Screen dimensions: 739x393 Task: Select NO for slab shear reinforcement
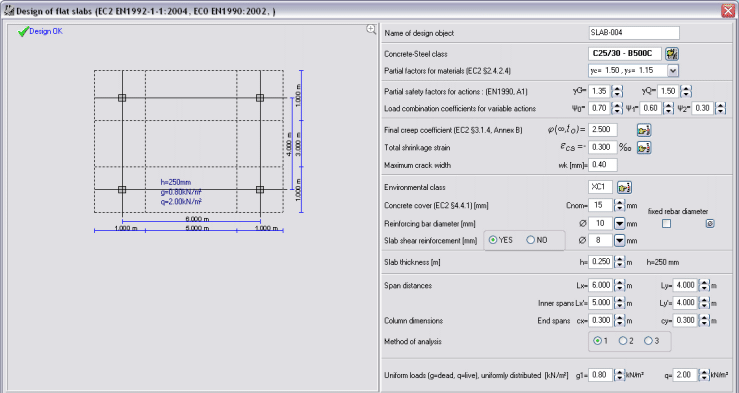(x=531, y=240)
